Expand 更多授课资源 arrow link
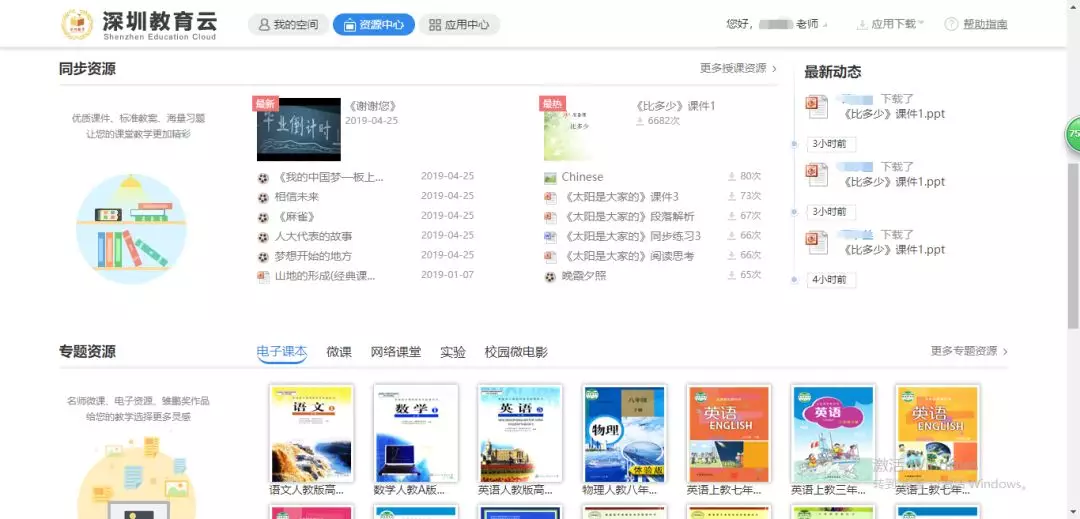Screen dimensions: 1080x519 pos(739,69)
